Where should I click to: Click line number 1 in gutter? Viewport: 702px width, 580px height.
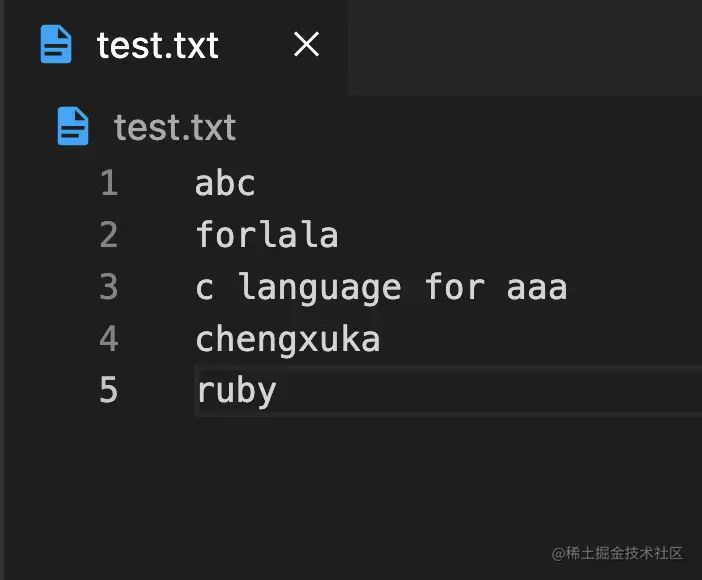click(x=109, y=183)
